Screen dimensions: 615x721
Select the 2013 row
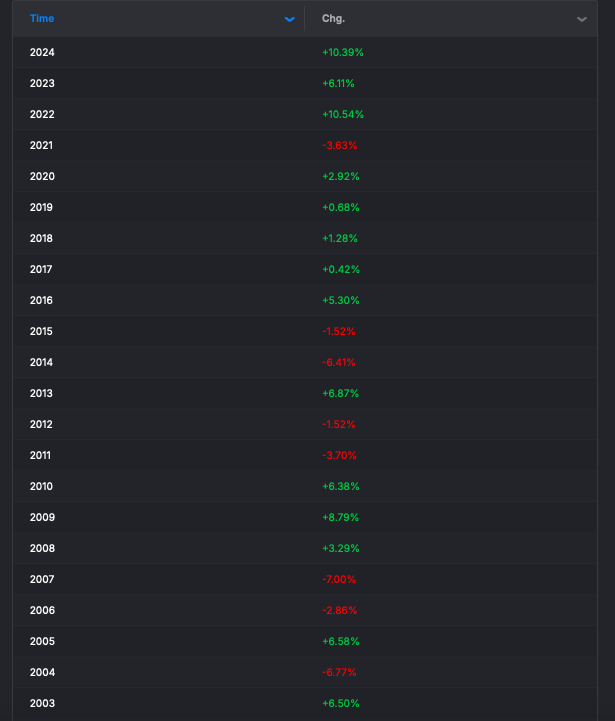(305, 393)
